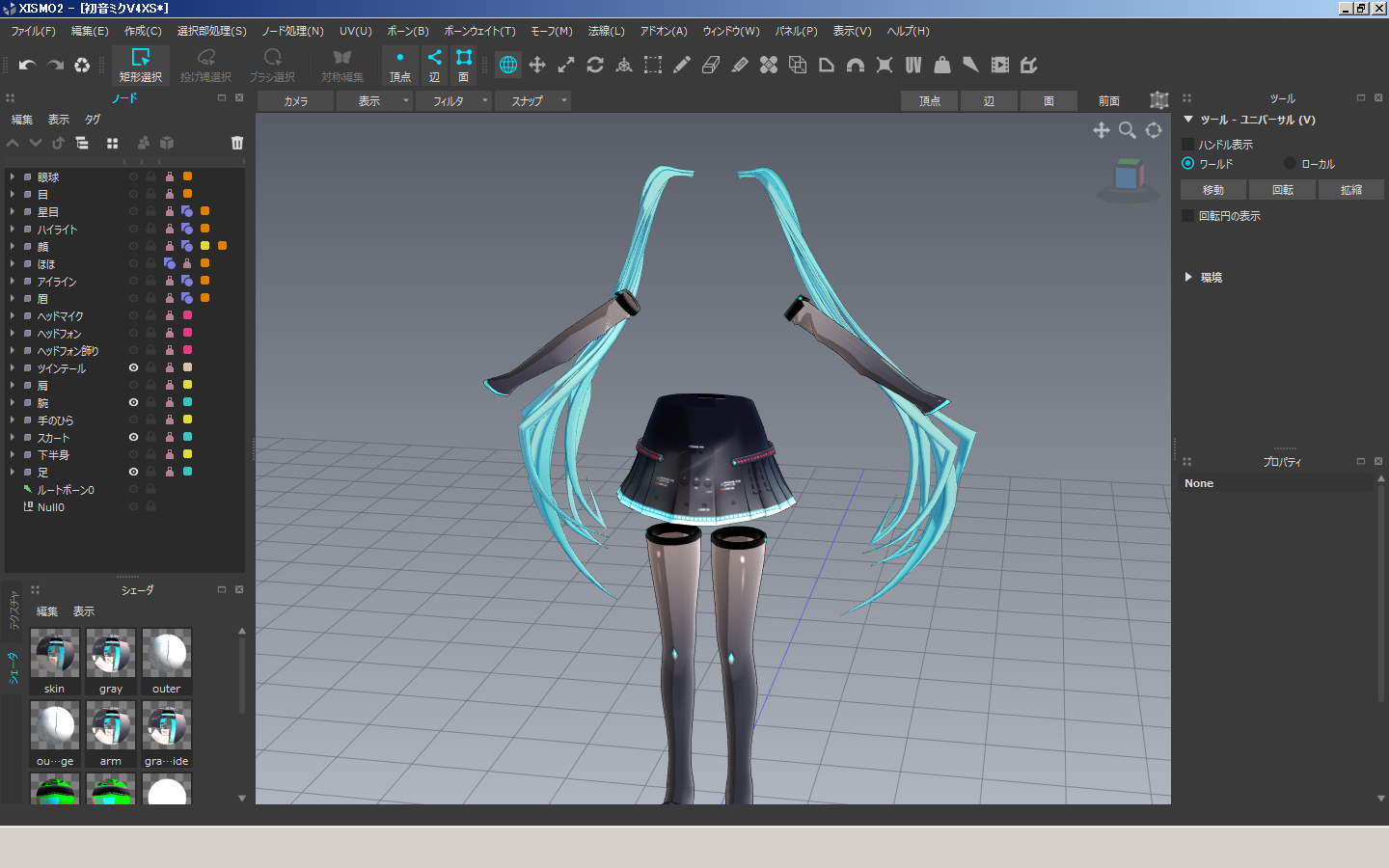1389x868 pixels.
Task: Toggle visibility eye of 腕 node
Action: (133, 402)
